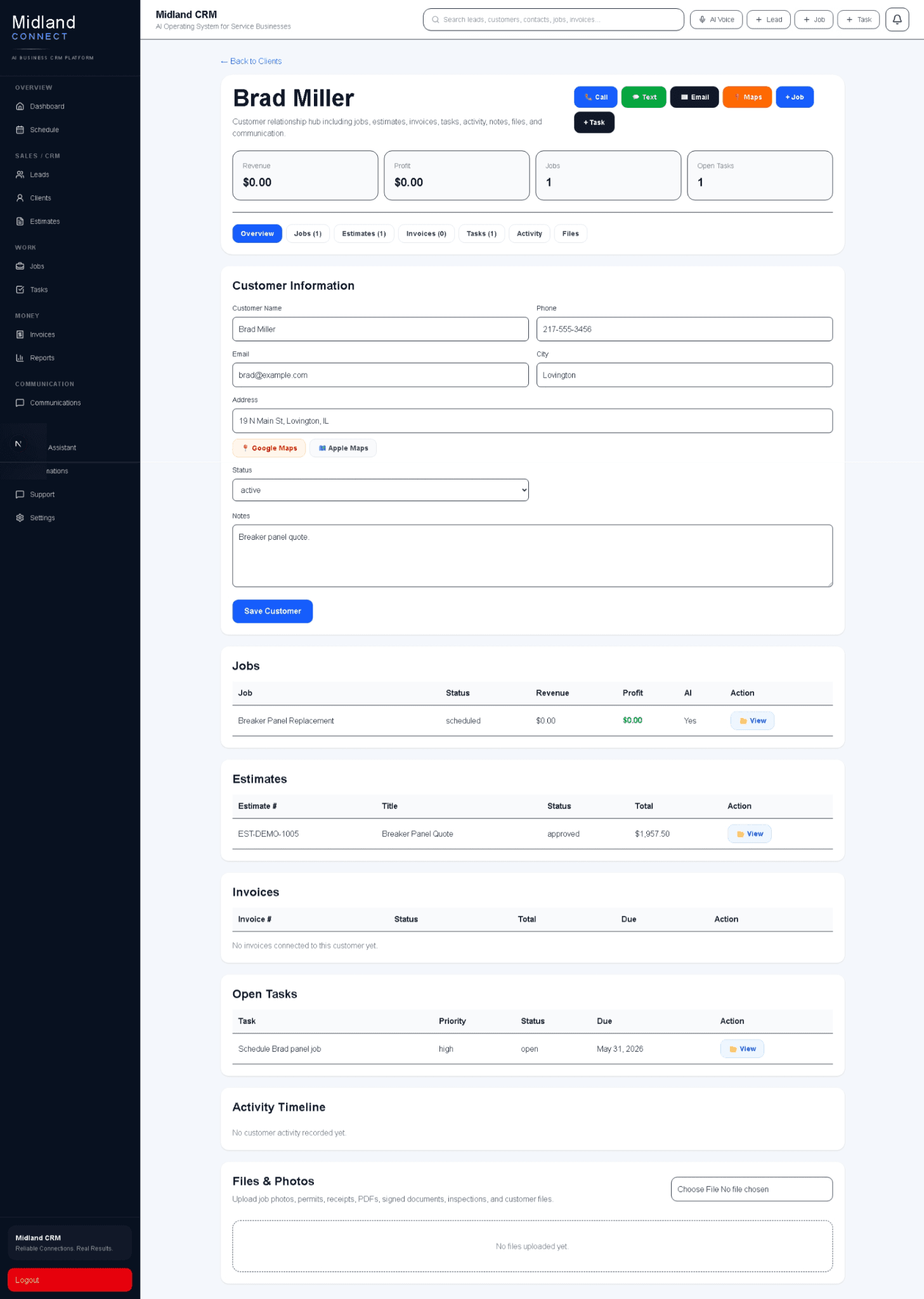
Task: Click the magnifier icon in search bar
Action: point(435,20)
